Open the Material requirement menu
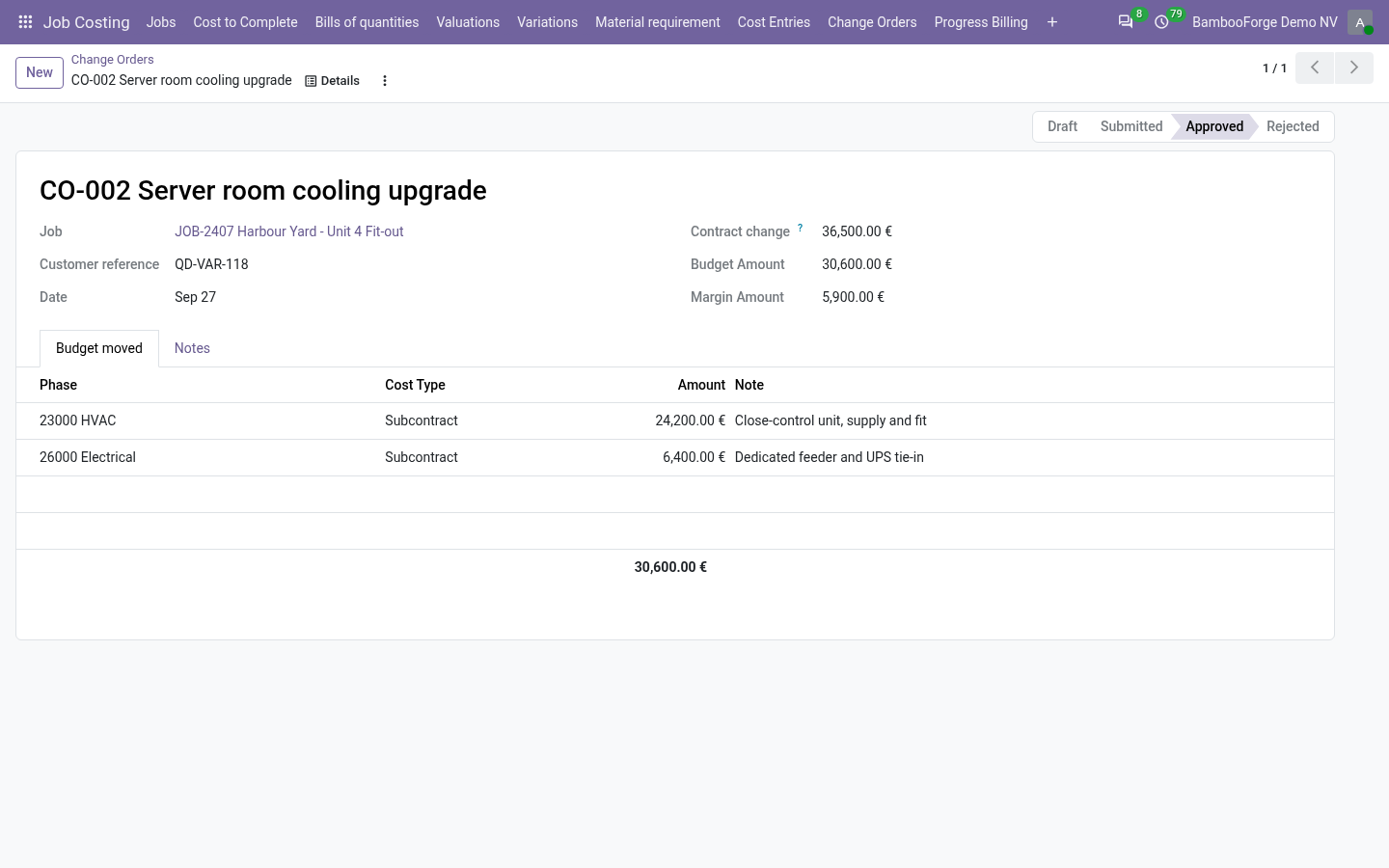 tap(658, 22)
